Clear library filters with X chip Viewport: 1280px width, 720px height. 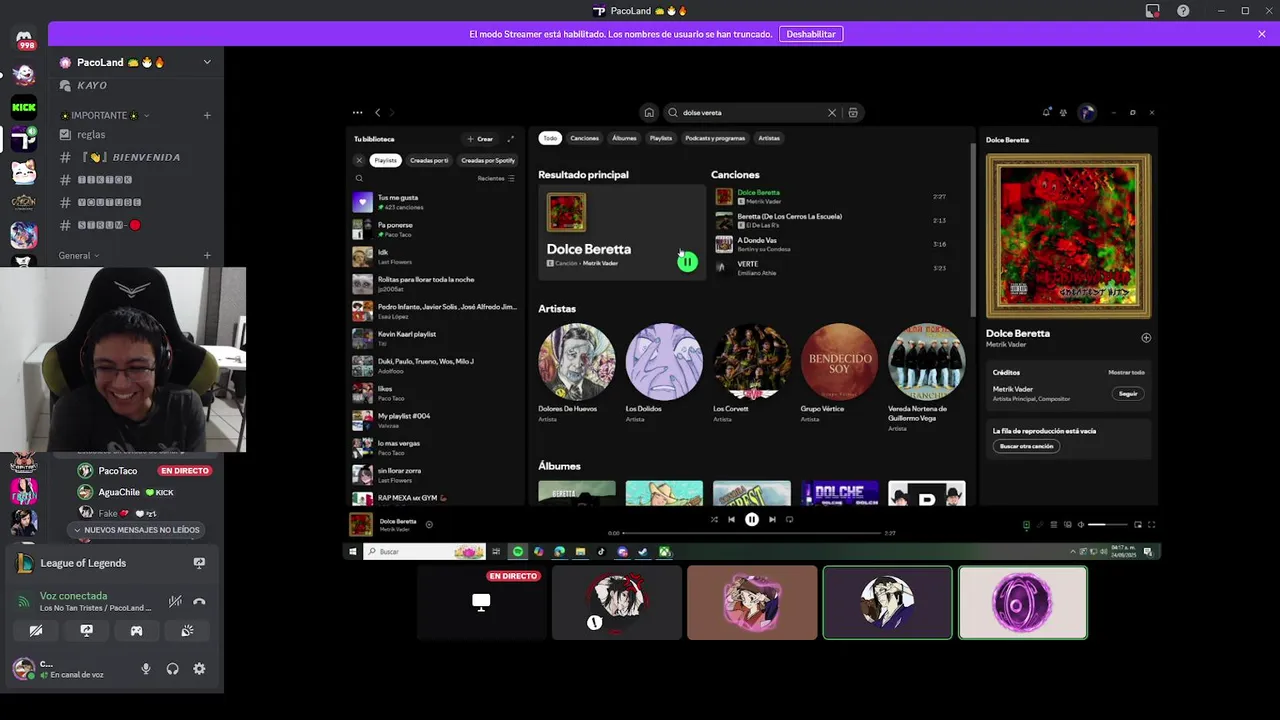pyautogui.click(x=359, y=160)
